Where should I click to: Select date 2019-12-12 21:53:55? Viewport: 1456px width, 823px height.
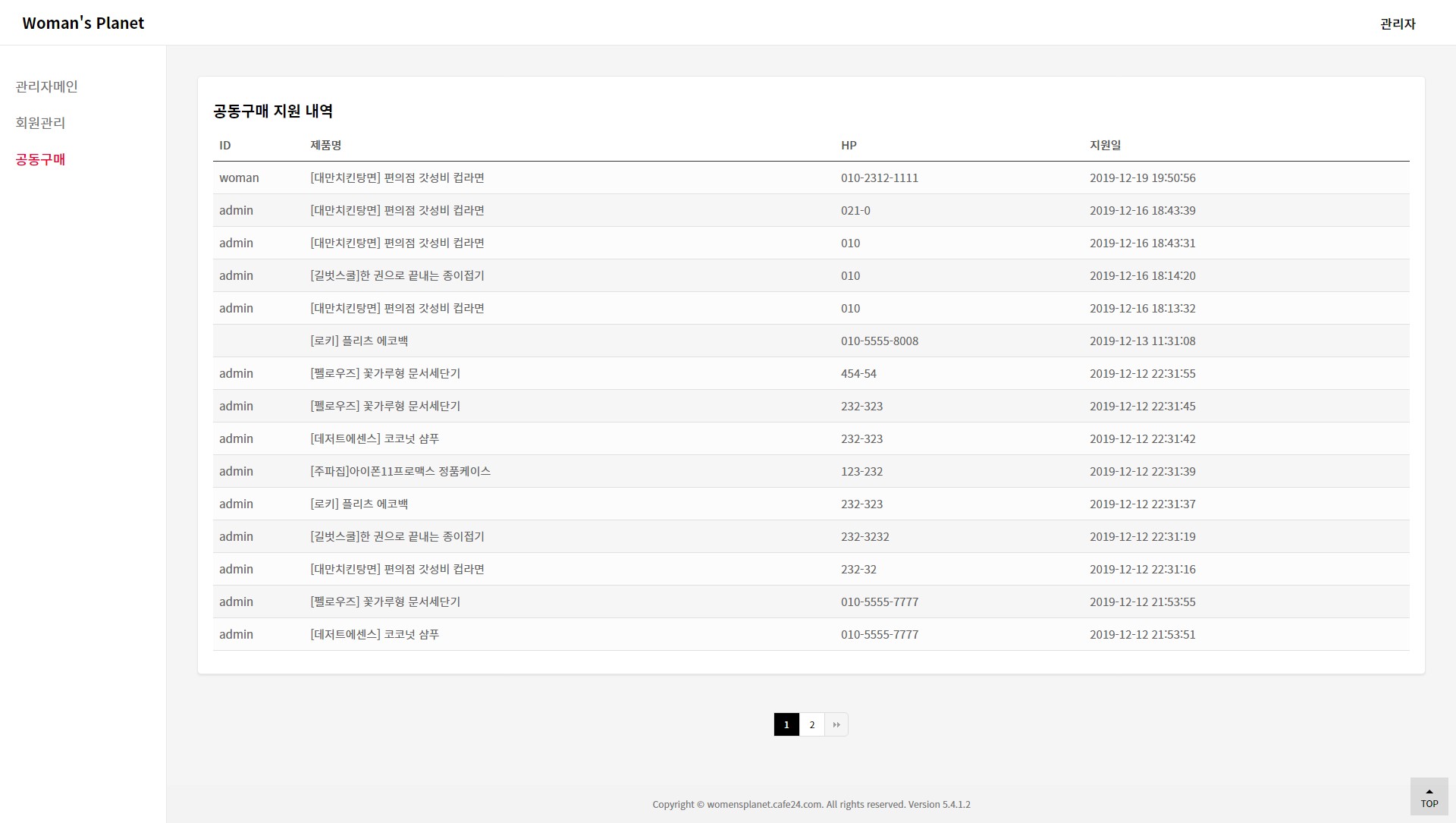click(1143, 602)
